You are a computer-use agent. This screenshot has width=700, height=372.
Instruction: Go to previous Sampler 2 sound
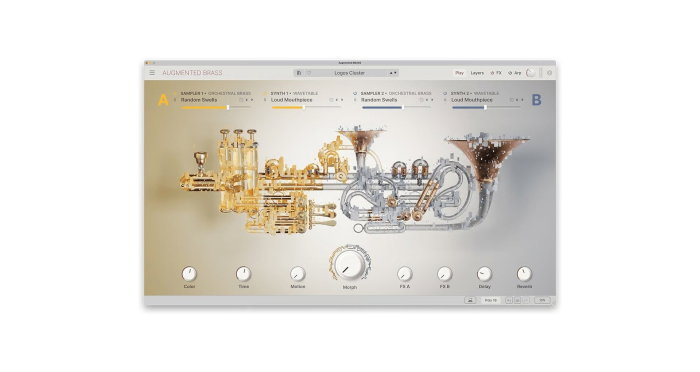point(427,100)
